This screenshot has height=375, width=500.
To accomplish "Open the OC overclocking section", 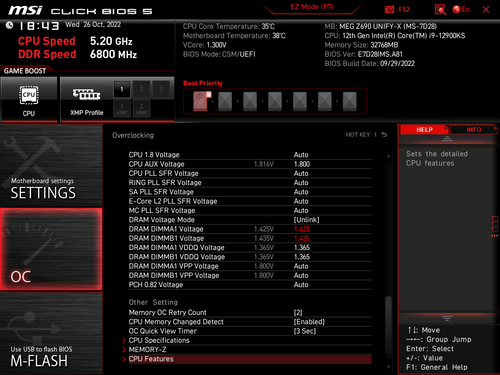I will 51,249.
